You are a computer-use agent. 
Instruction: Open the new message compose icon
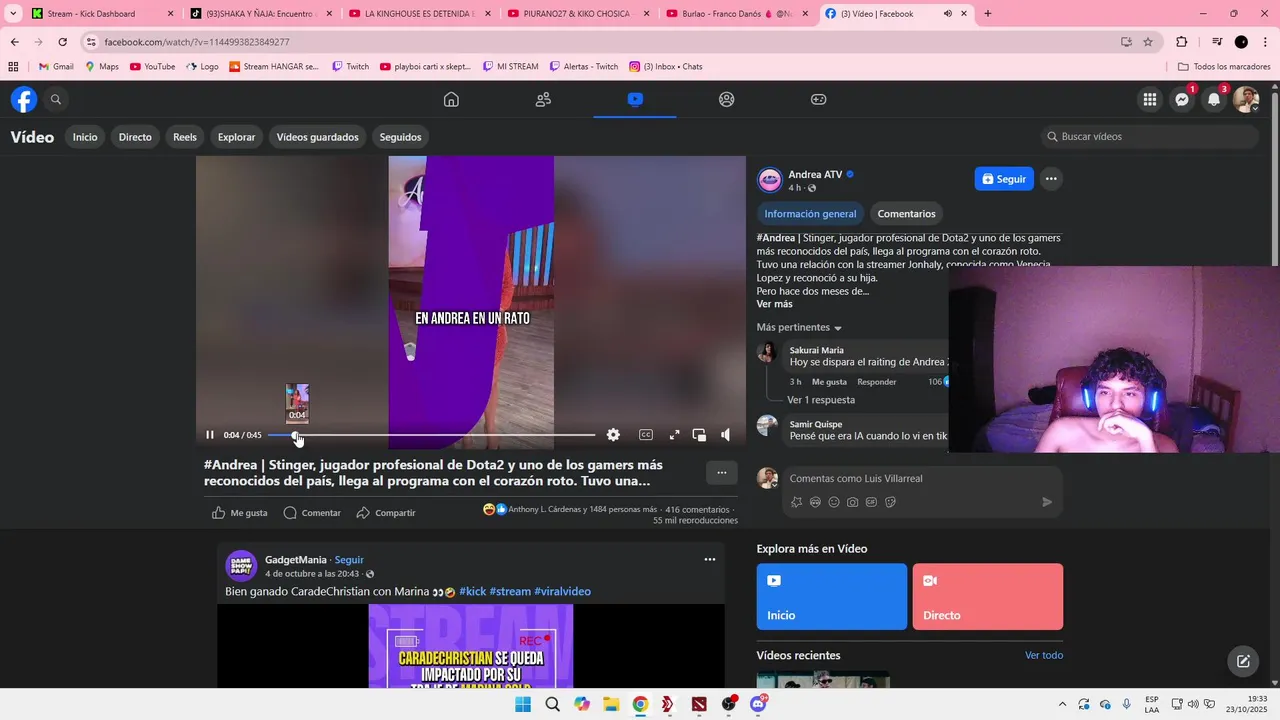click(x=1243, y=661)
